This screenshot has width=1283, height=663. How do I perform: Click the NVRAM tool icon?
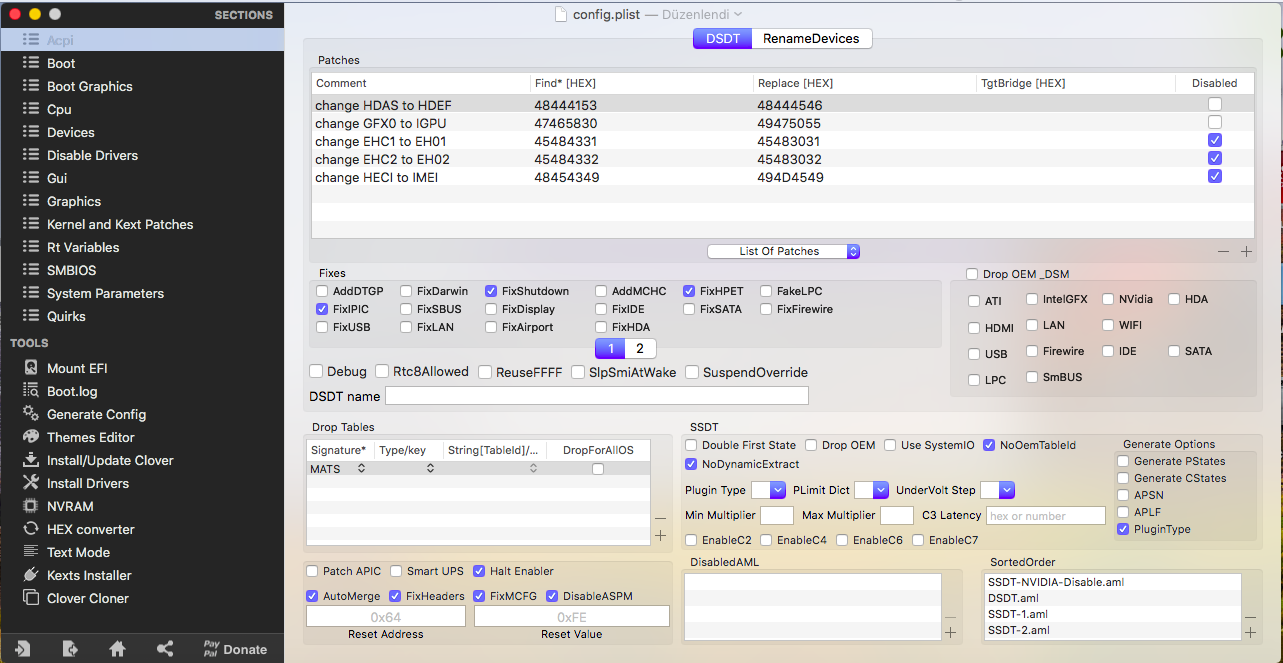(31, 506)
